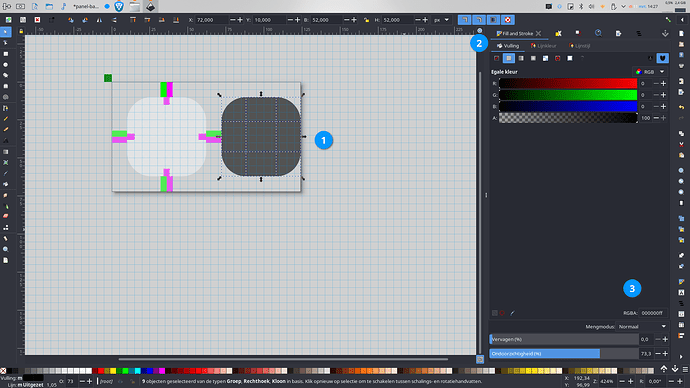Open the layers/objects dialog icon in dock

(639, 33)
